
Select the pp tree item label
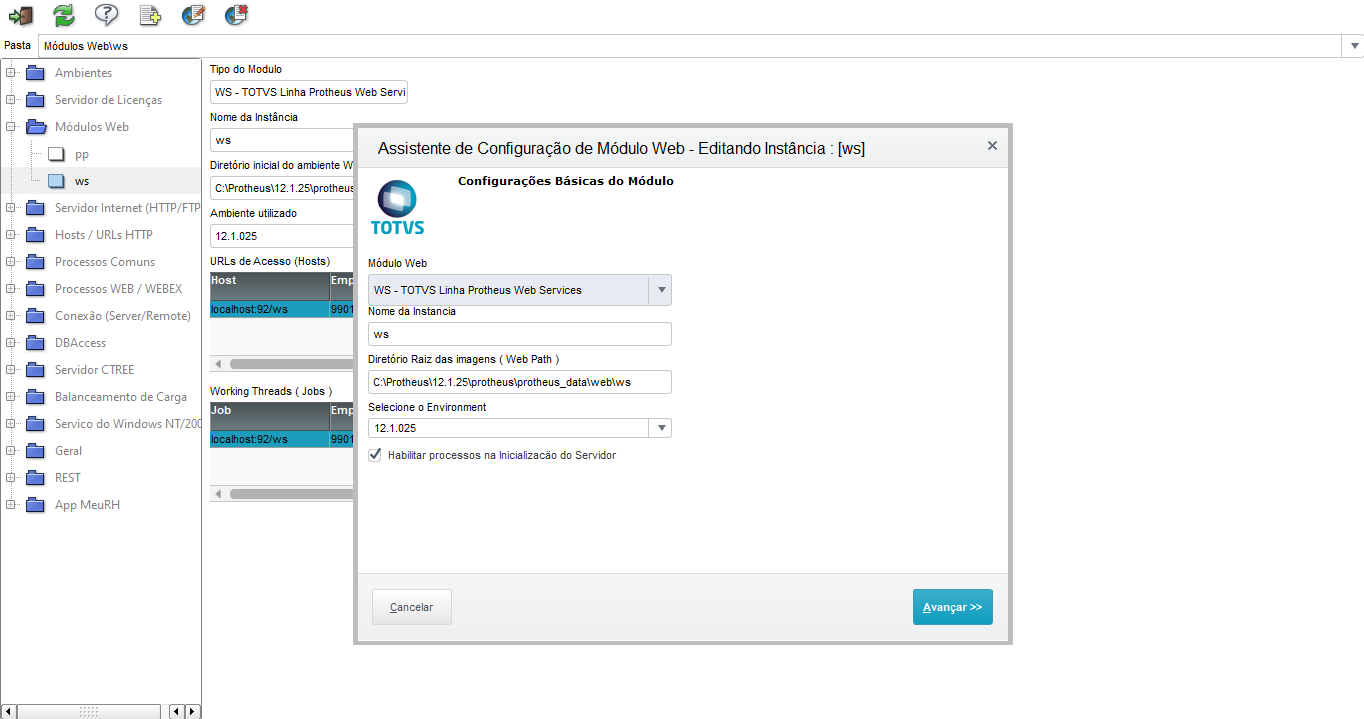[82, 155]
